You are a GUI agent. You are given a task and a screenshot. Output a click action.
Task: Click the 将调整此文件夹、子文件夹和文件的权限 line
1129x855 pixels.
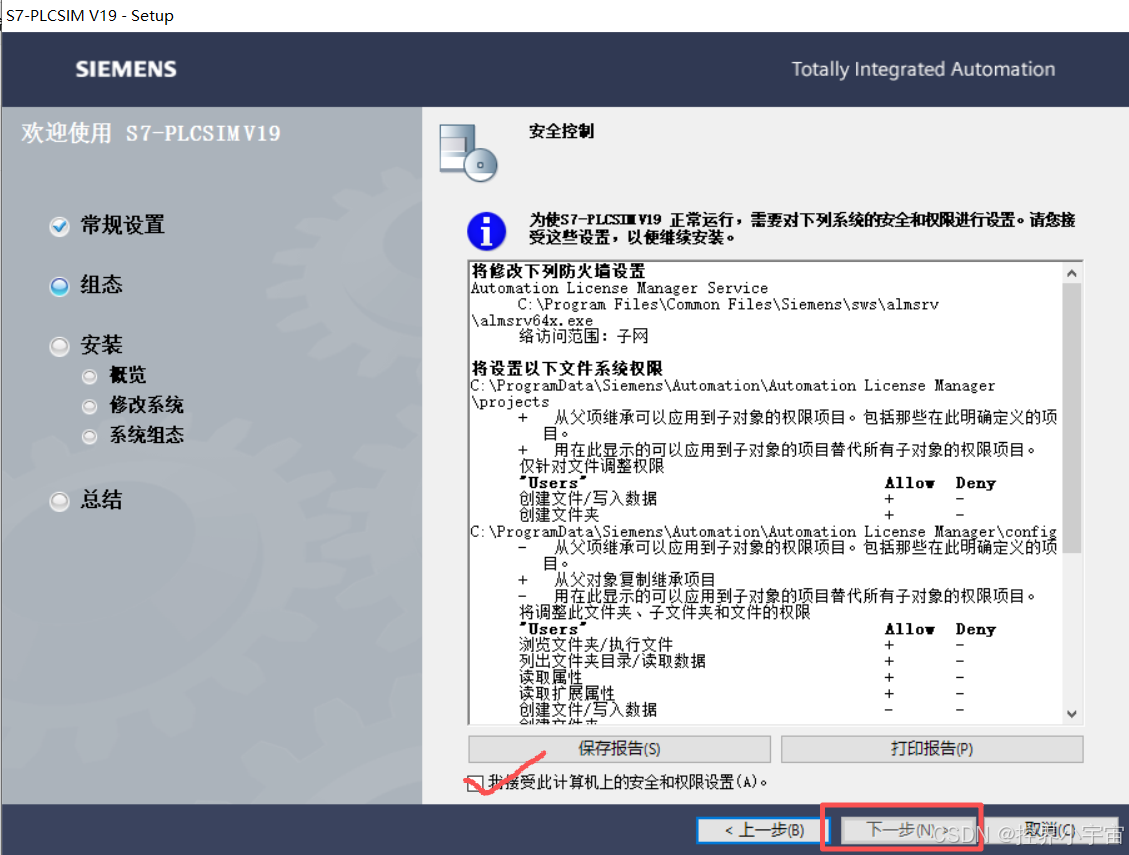tap(665, 612)
